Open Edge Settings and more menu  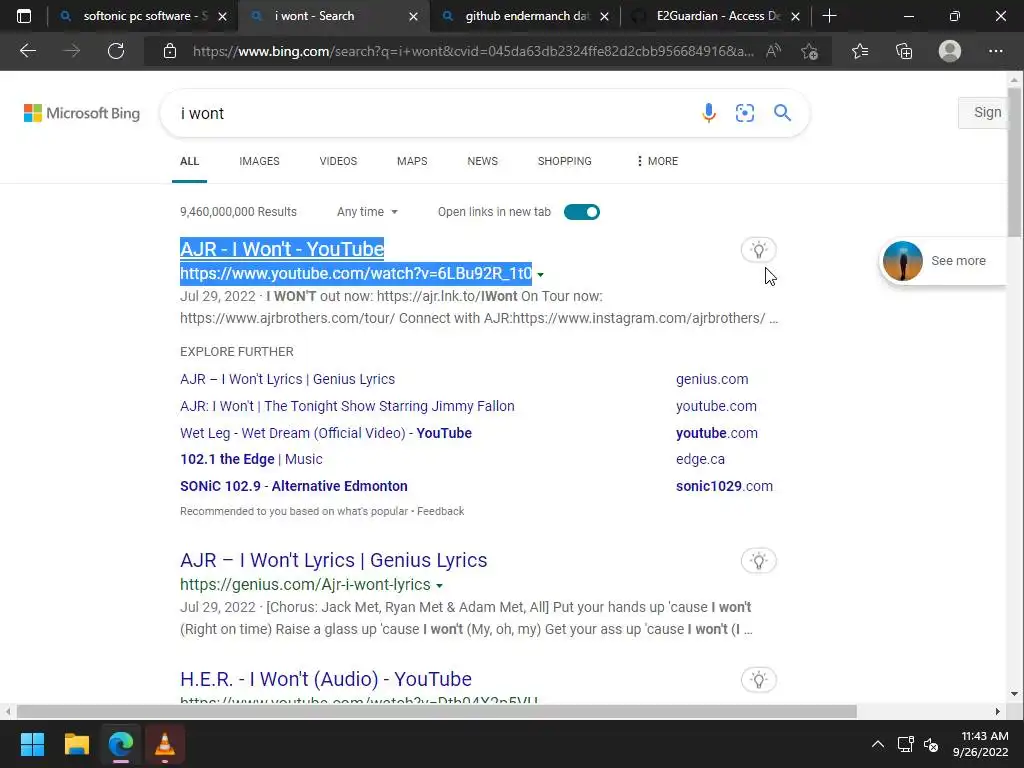click(996, 51)
